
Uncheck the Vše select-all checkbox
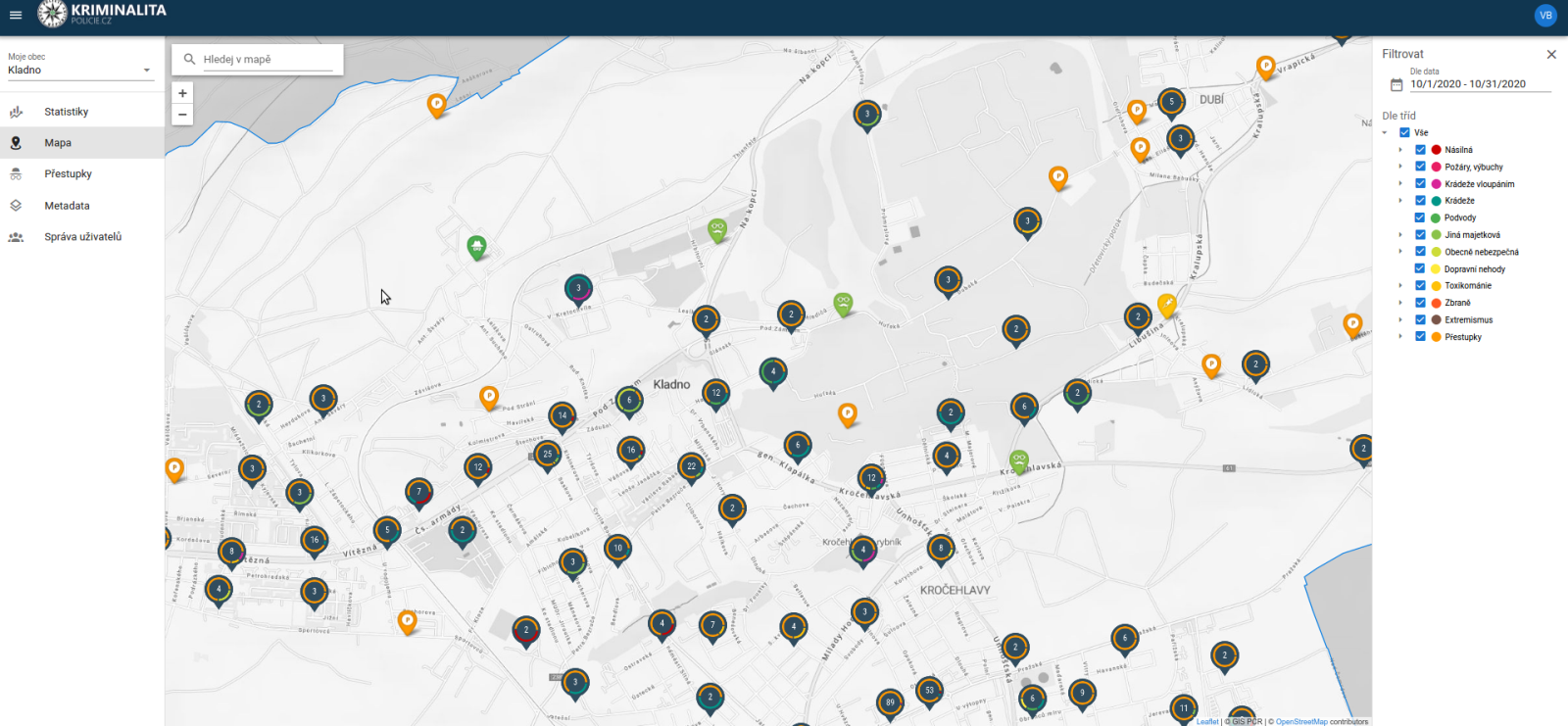pyautogui.click(x=1404, y=132)
